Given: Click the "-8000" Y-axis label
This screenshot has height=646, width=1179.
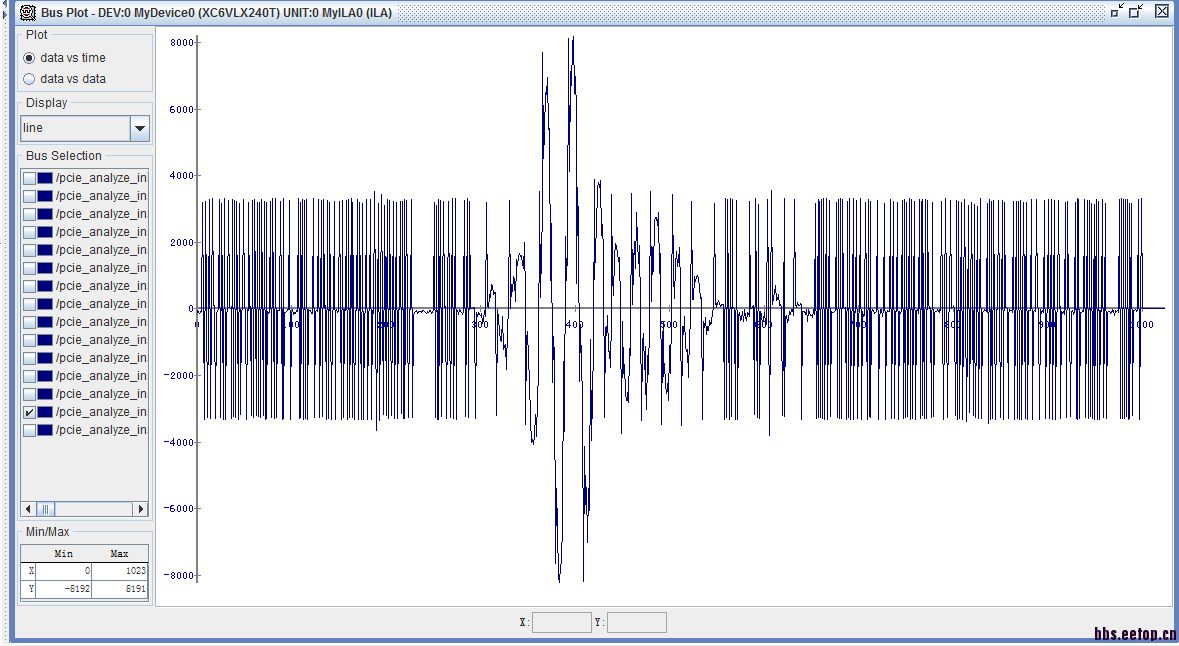Looking at the screenshot, I should click(x=179, y=576).
